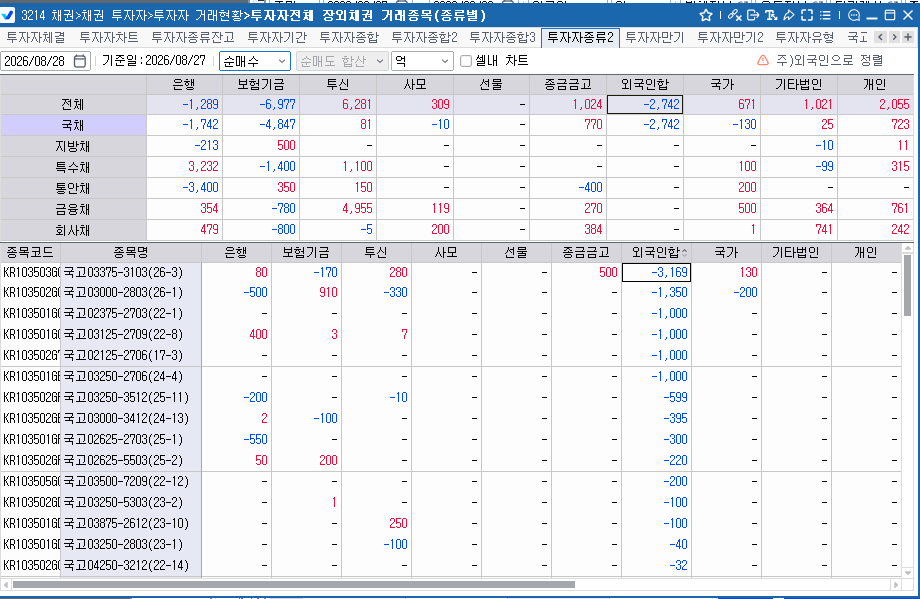Select the 투자자종류2 tab
The image size is (920, 599).
tap(580, 38)
